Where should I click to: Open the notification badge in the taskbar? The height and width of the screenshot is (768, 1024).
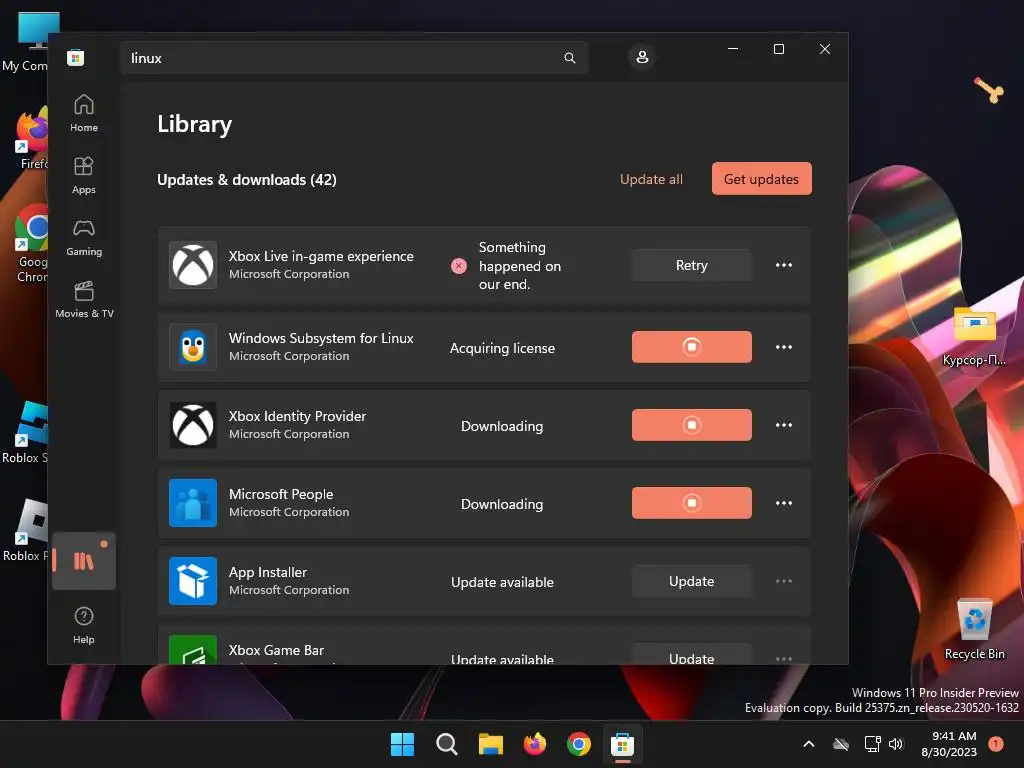tap(996, 744)
